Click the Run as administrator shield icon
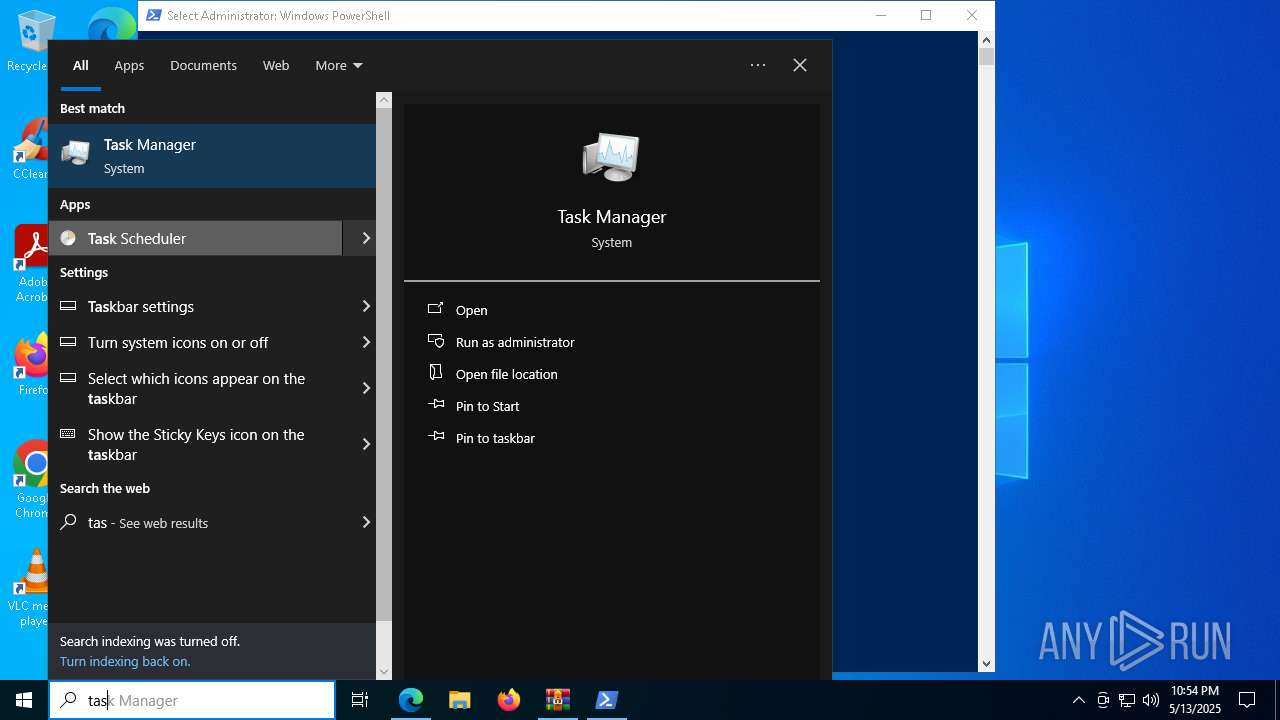1280x720 pixels. coord(436,341)
